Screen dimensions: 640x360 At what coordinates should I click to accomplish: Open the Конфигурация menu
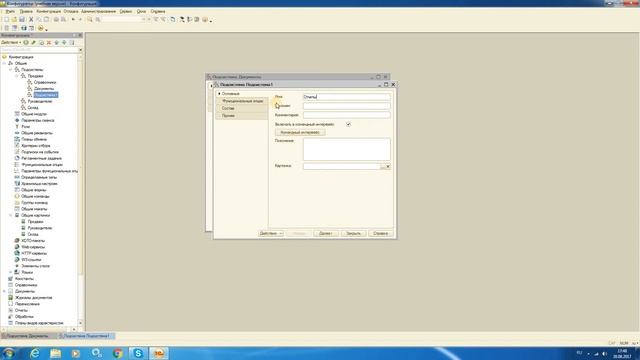point(48,11)
